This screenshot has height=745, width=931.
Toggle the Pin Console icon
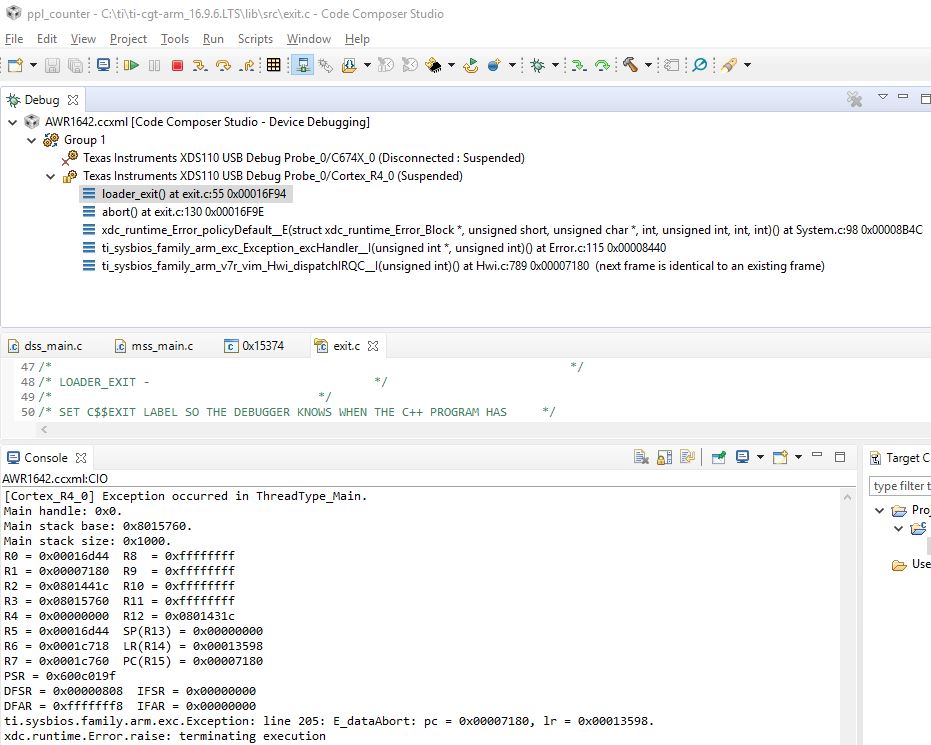[x=718, y=457]
